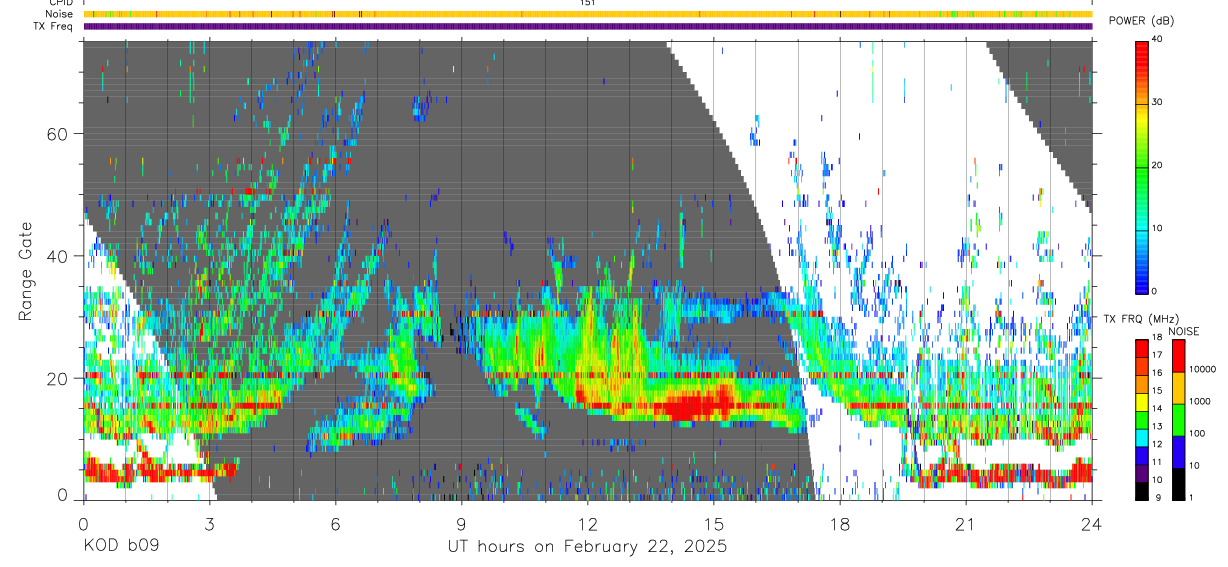
Task: Click the yellow Noise strip above the plot
Action: 587,14
